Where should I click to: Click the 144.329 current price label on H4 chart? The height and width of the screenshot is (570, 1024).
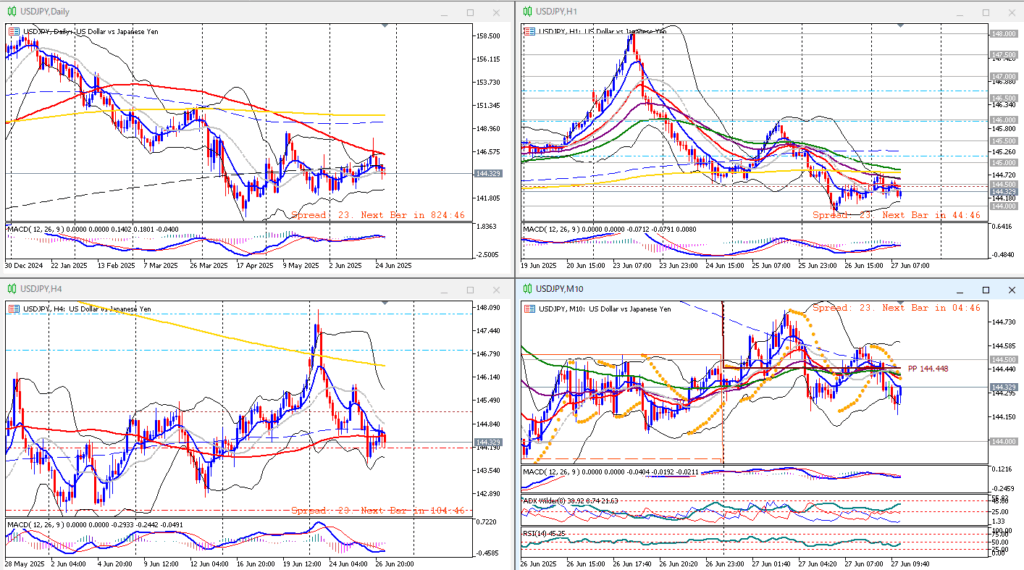(488, 443)
